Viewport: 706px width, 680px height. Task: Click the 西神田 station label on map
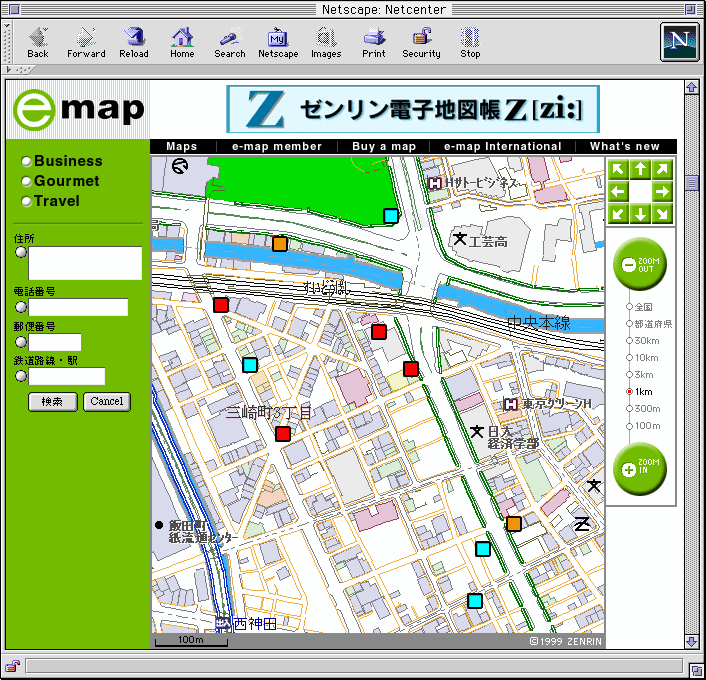point(255,624)
